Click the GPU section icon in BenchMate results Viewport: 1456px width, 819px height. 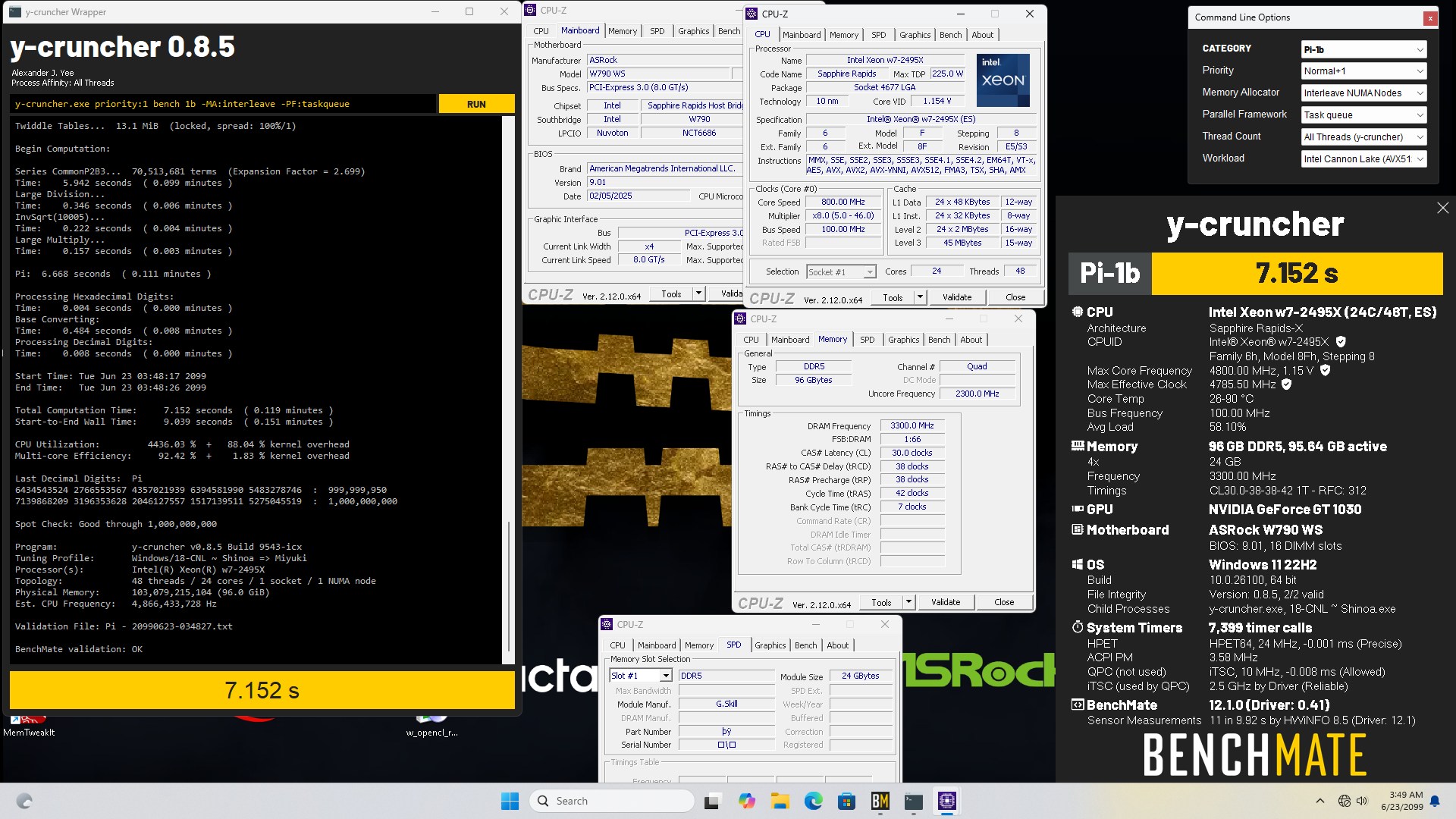pyautogui.click(x=1078, y=509)
